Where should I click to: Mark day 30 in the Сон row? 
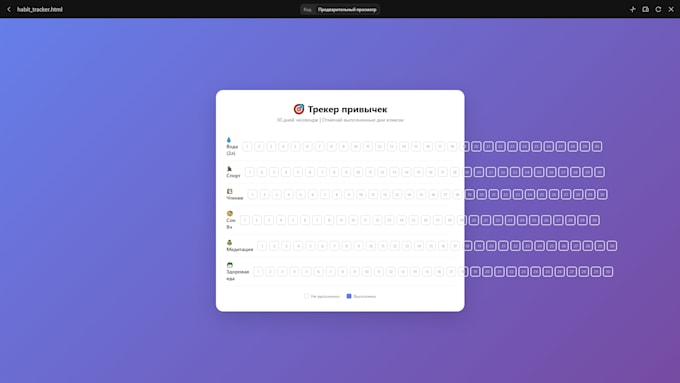(595, 220)
